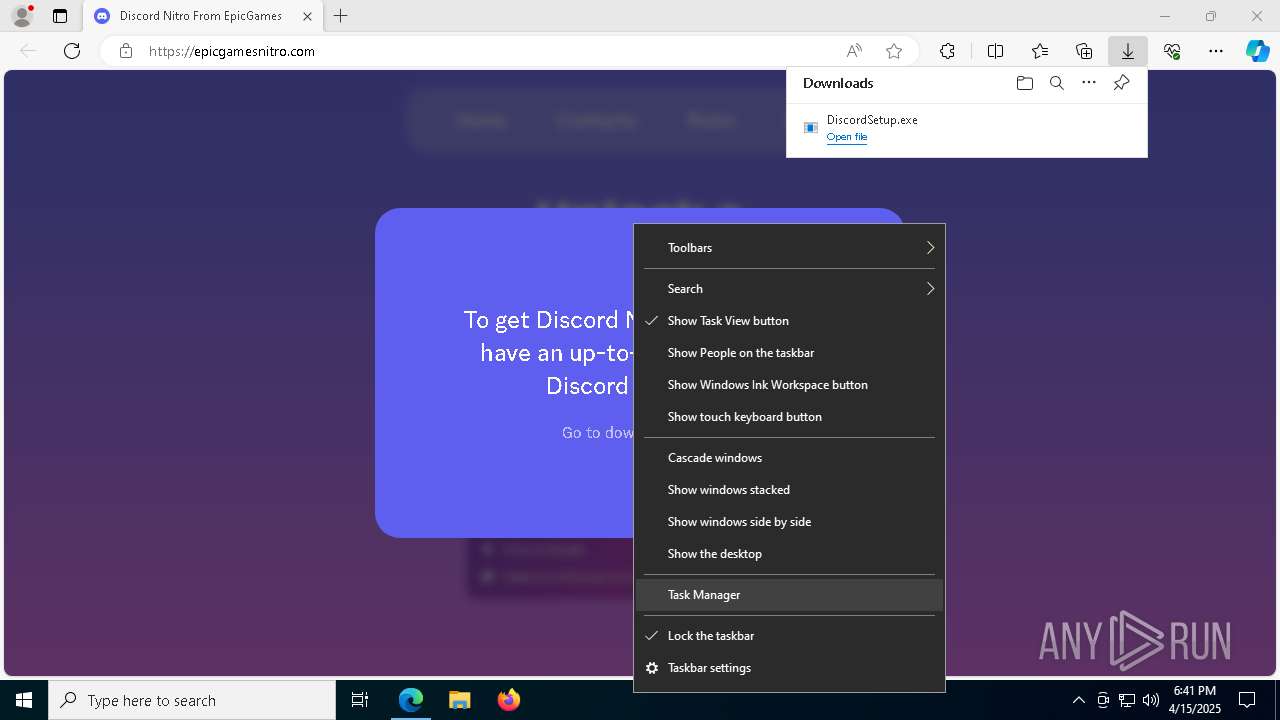1280x720 pixels.
Task: Toggle Show People on the taskbar
Action: (789, 353)
